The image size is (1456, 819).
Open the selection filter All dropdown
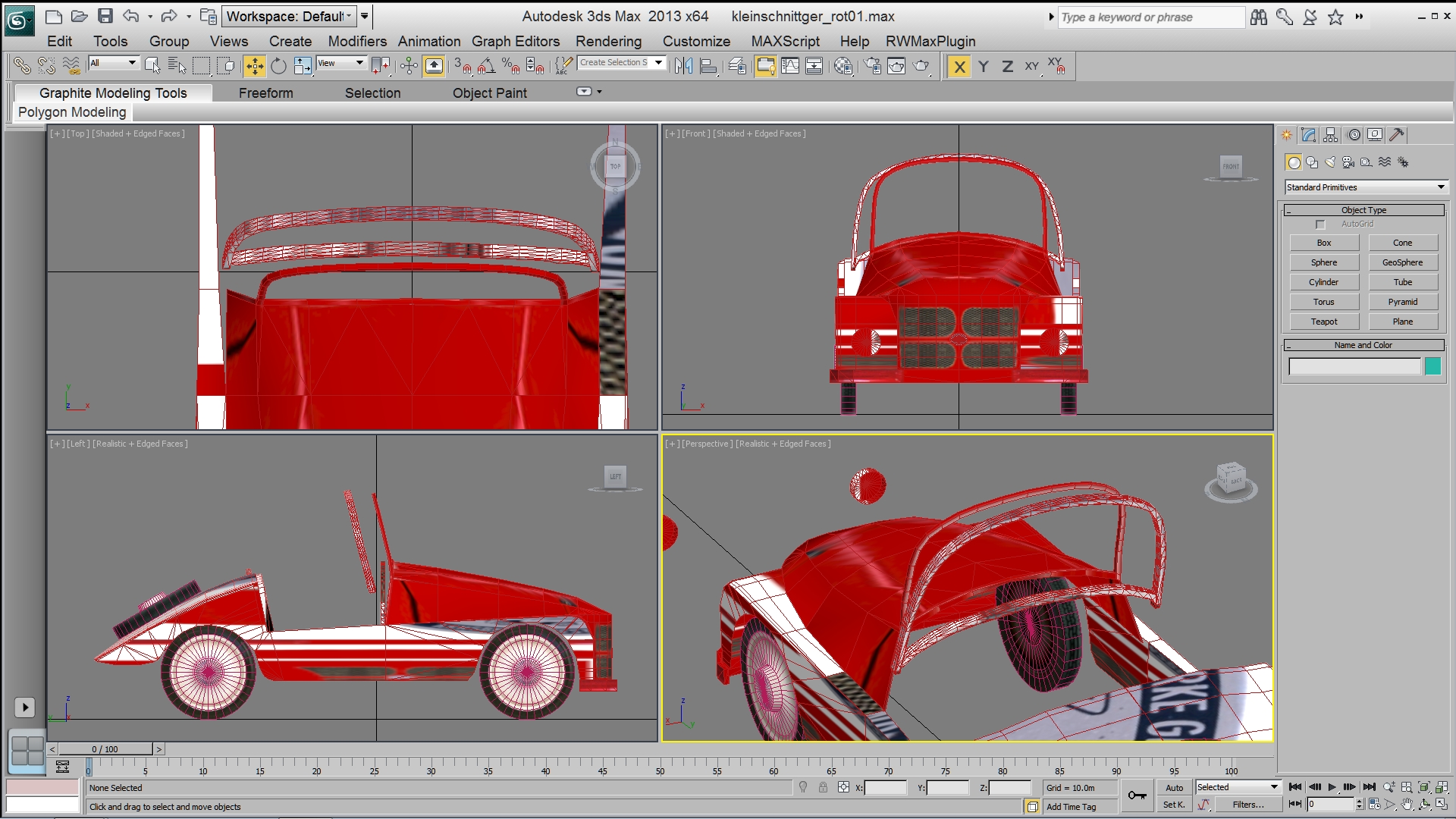click(113, 64)
